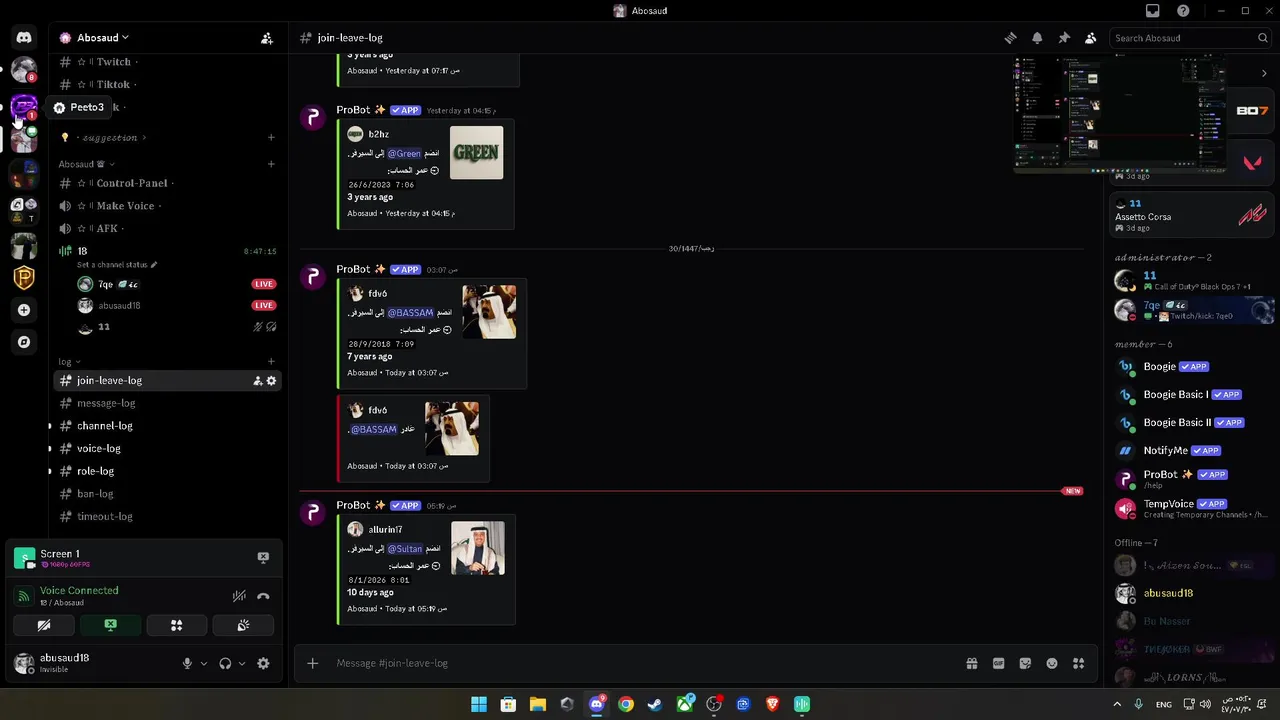Image resolution: width=1280 pixels, height=720 pixels.
Task: Click Set a channel status
Action: click(117, 265)
